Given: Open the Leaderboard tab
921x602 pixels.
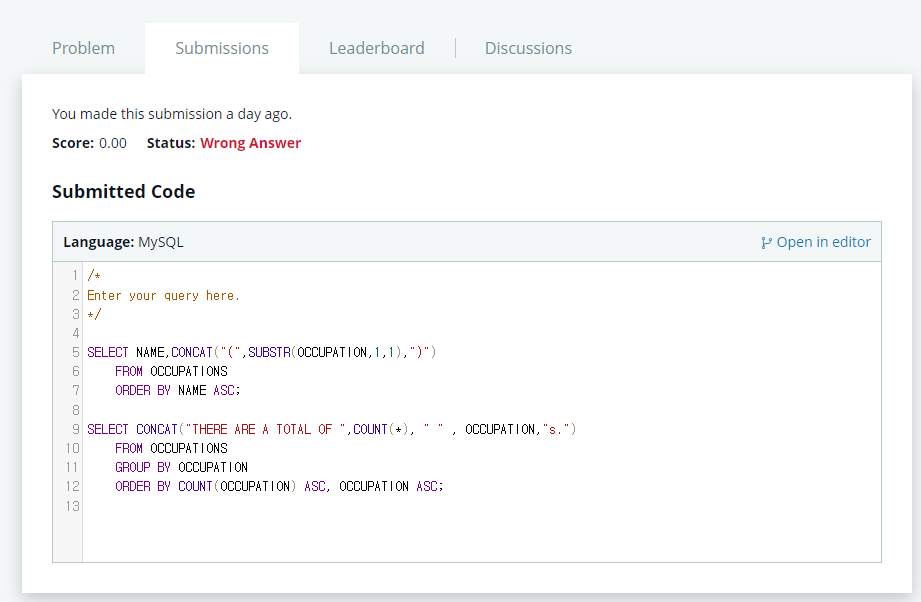Looking at the screenshot, I should [377, 48].
